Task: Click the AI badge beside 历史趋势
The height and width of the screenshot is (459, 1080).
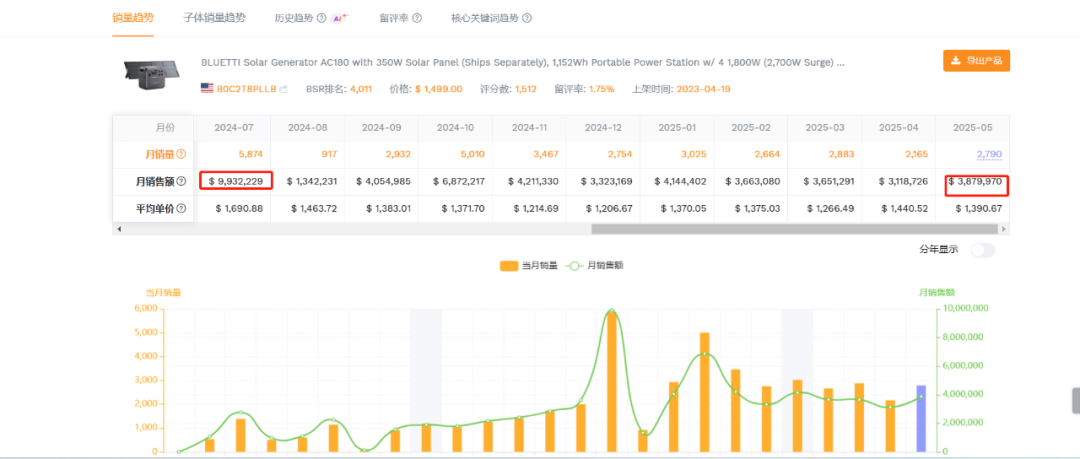Action: point(339,18)
